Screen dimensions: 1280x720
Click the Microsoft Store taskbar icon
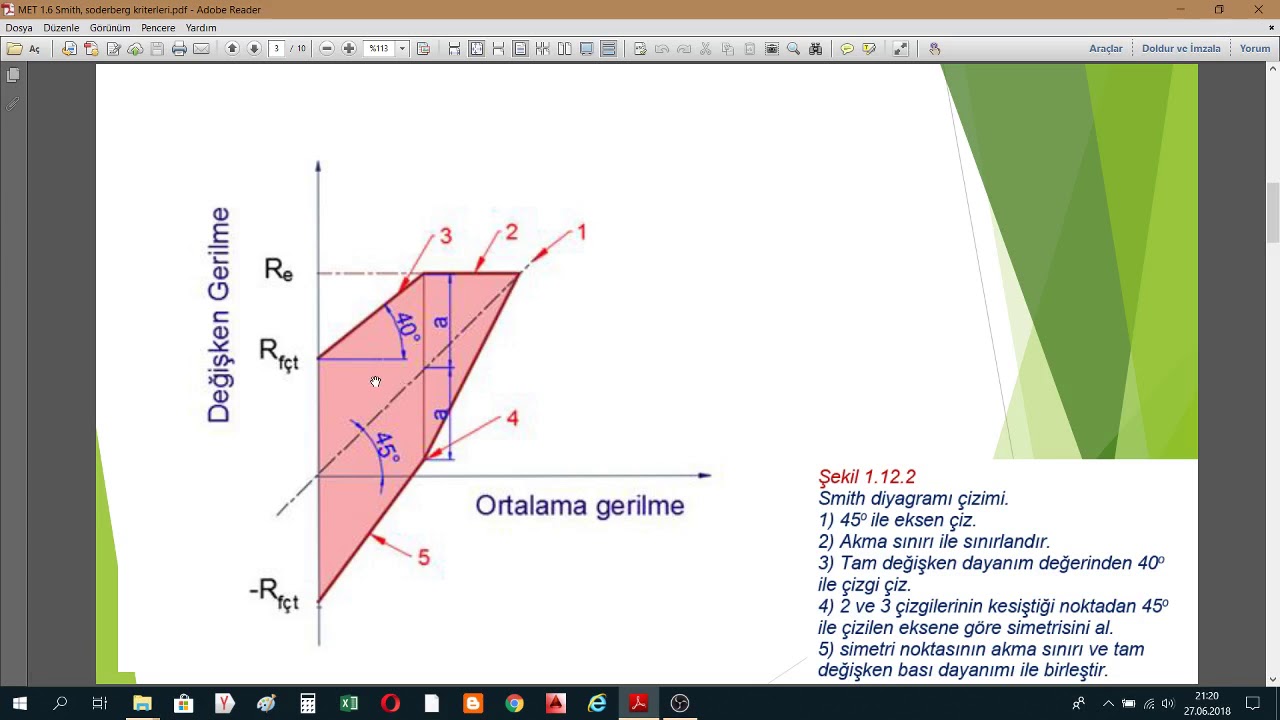184,704
